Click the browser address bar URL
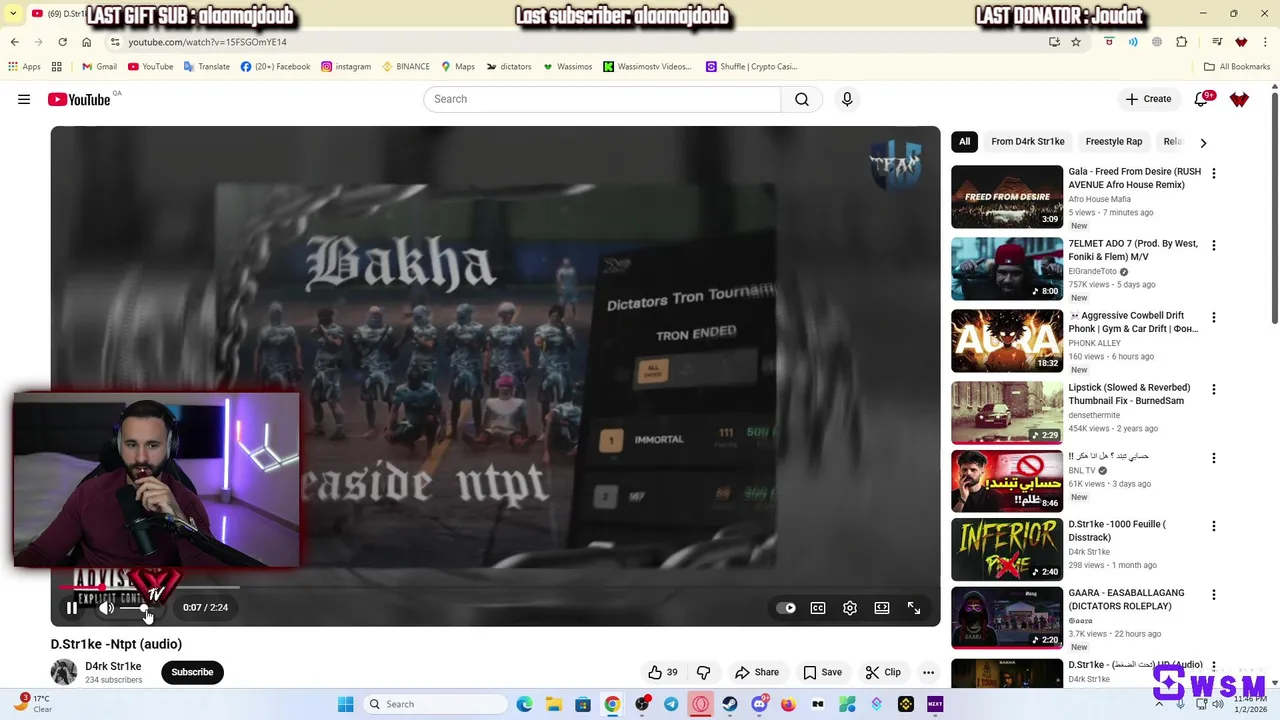Image resolution: width=1280 pixels, height=720 pixels. tap(207, 42)
